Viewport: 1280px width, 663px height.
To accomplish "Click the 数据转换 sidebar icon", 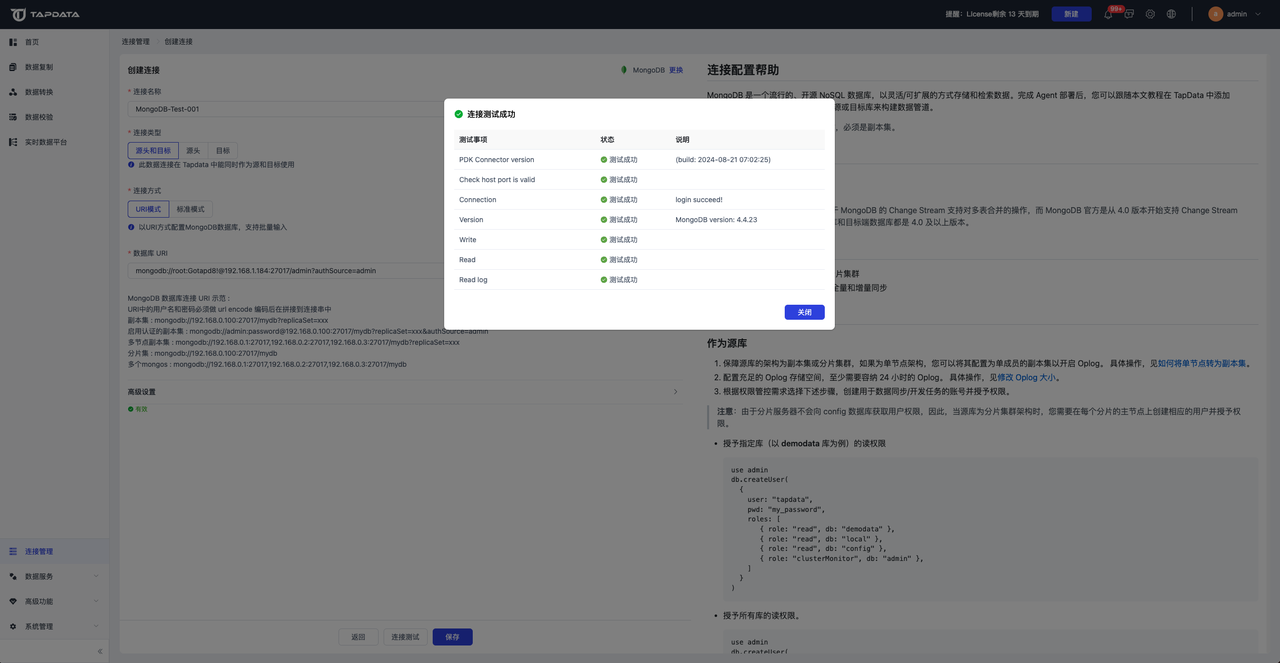I will (x=13, y=92).
